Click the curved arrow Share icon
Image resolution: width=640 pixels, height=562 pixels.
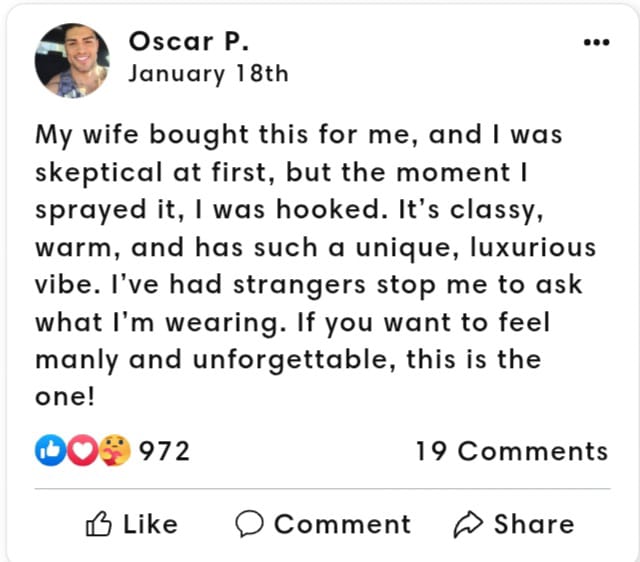(x=468, y=524)
